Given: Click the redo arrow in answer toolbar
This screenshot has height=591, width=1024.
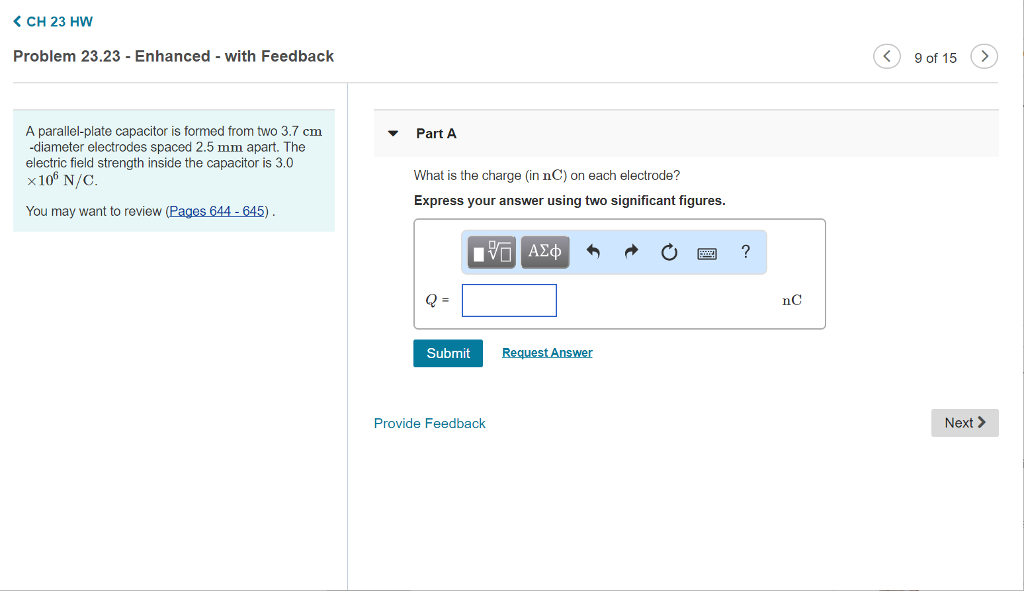Looking at the screenshot, I should [631, 251].
